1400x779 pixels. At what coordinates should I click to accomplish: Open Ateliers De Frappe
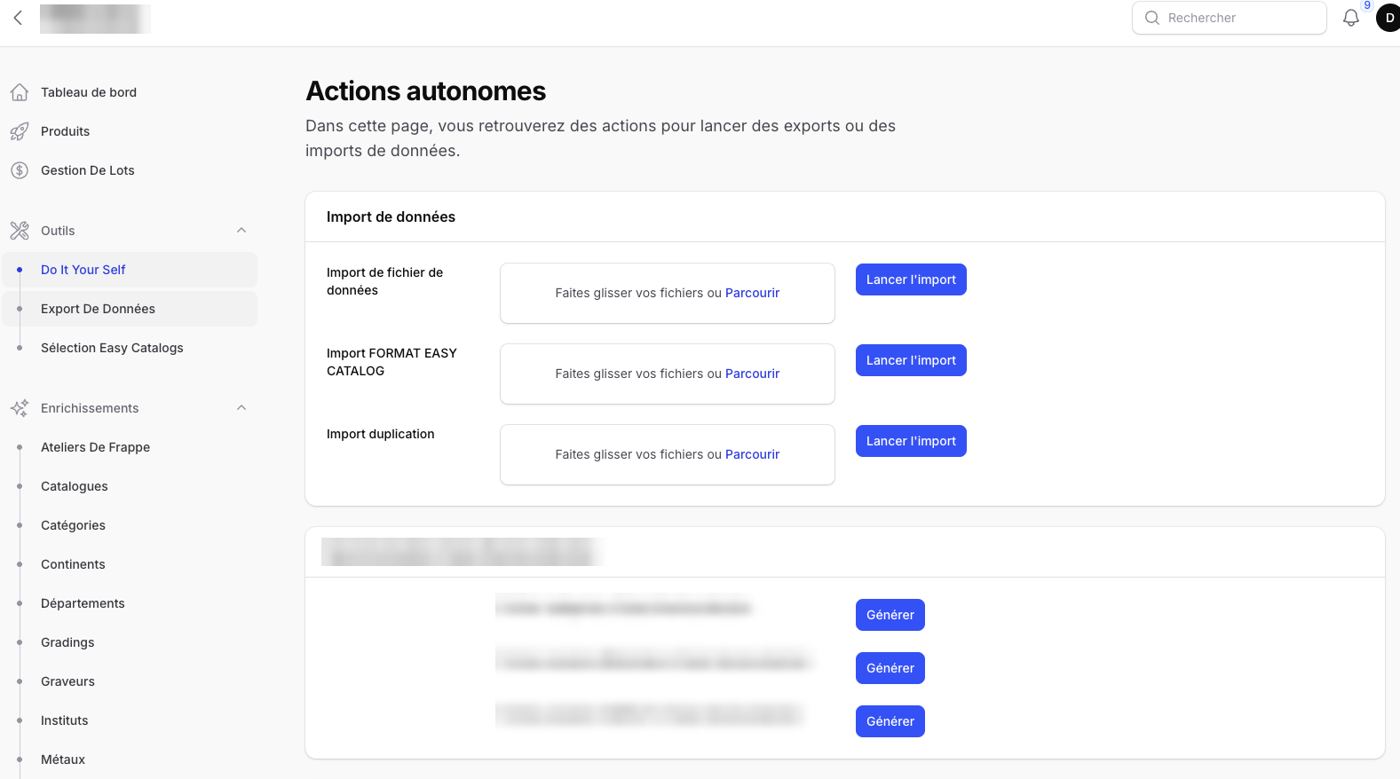pyautogui.click(x=95, y=447)
